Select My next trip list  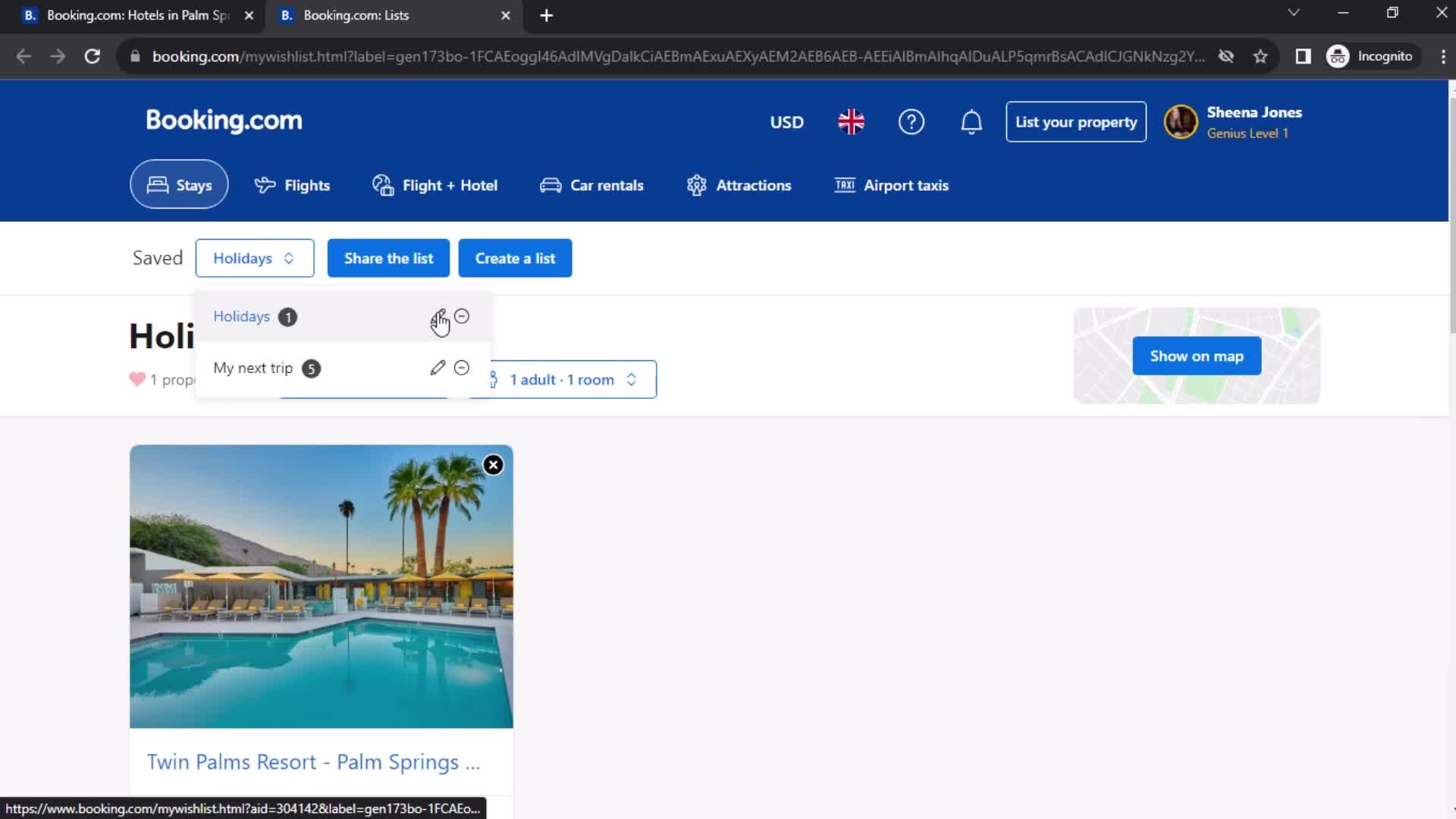tap(253, 367)
